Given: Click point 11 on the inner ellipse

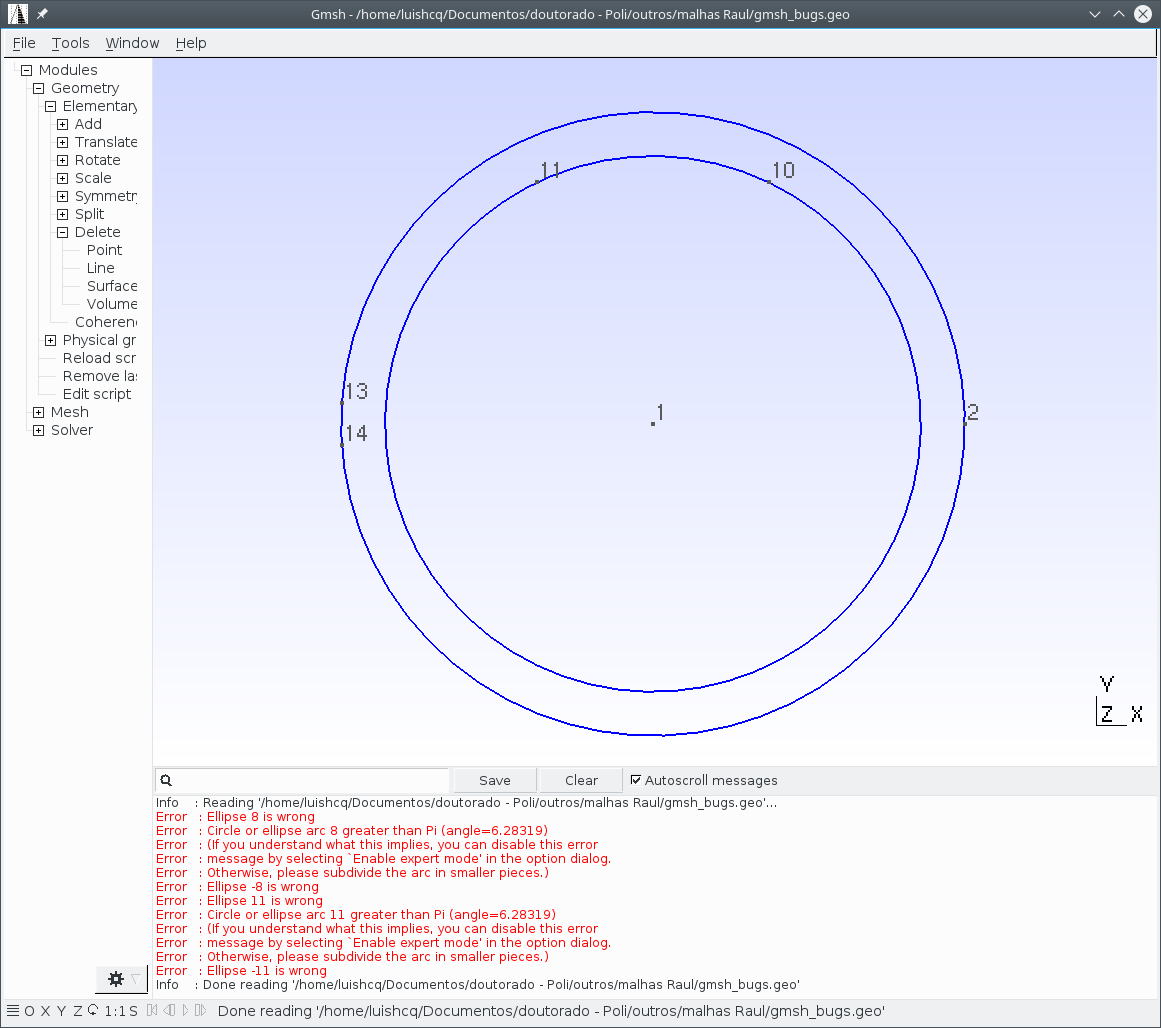Looking at the screenshot, I should click(537, 181).
